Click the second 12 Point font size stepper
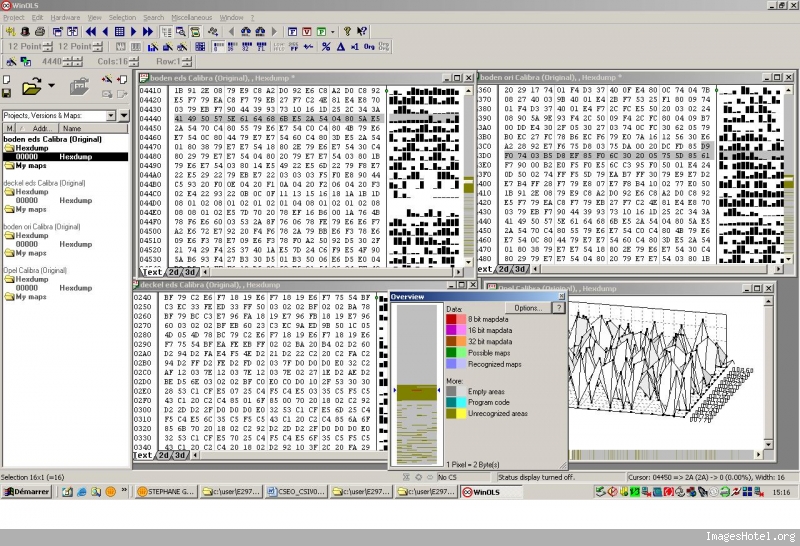Screen dimensions: 800x546 coord(98,46)
